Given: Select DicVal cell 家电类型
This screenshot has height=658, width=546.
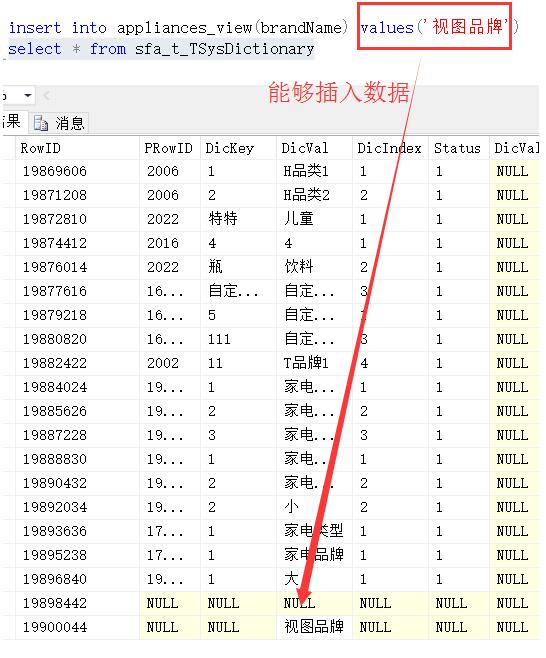Looking at the screenshot, I should (313, 531).
